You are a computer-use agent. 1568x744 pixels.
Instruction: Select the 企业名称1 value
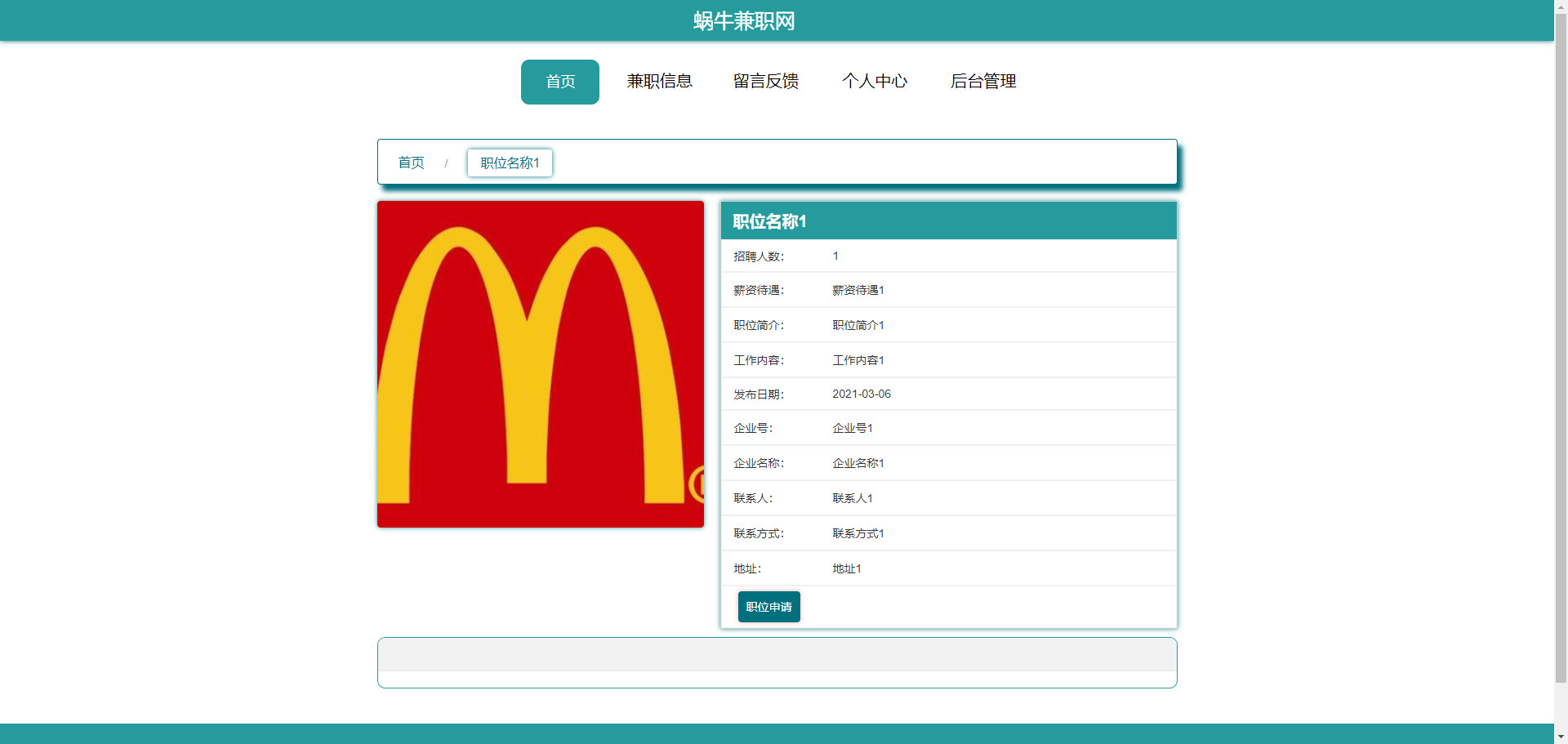click(x=858, y=463)
